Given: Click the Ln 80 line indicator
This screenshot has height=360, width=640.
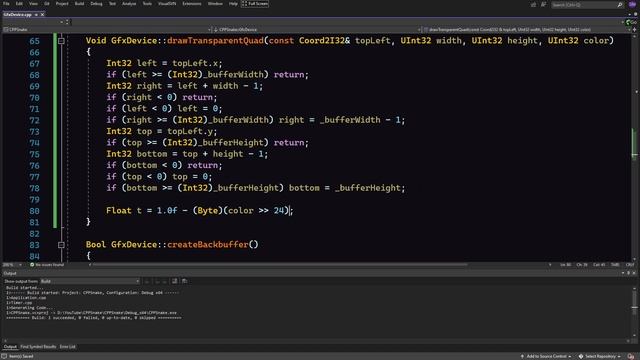Looking at the screenshot, I should [565, 265].
